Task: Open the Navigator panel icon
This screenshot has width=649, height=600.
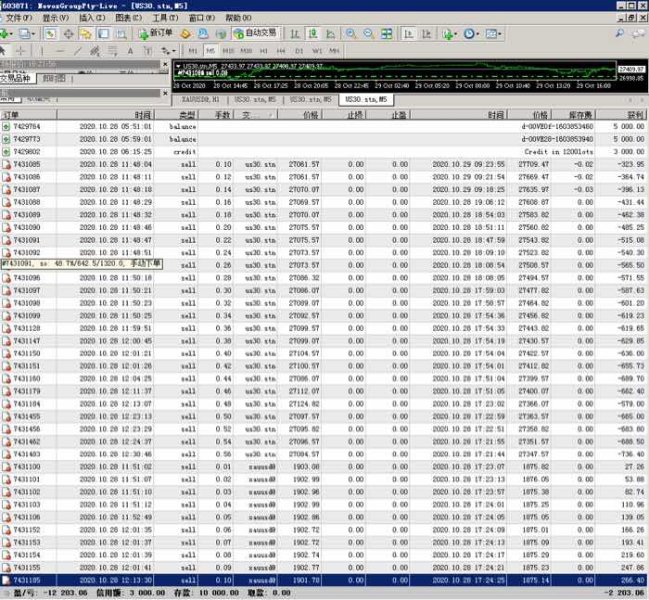Action: (86, 34)
